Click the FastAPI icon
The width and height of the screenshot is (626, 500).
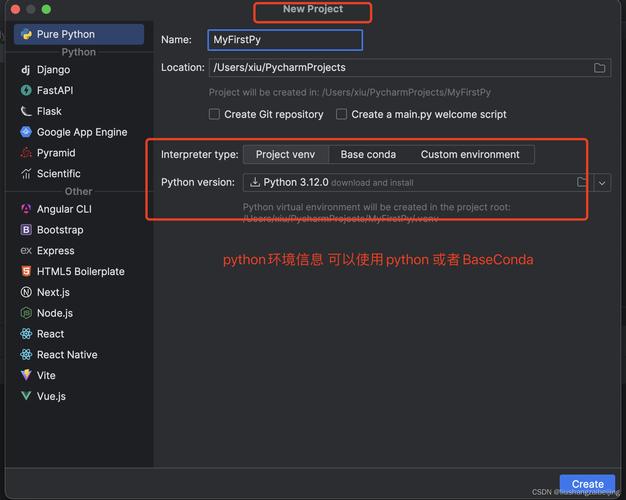(x=26, y=91)
